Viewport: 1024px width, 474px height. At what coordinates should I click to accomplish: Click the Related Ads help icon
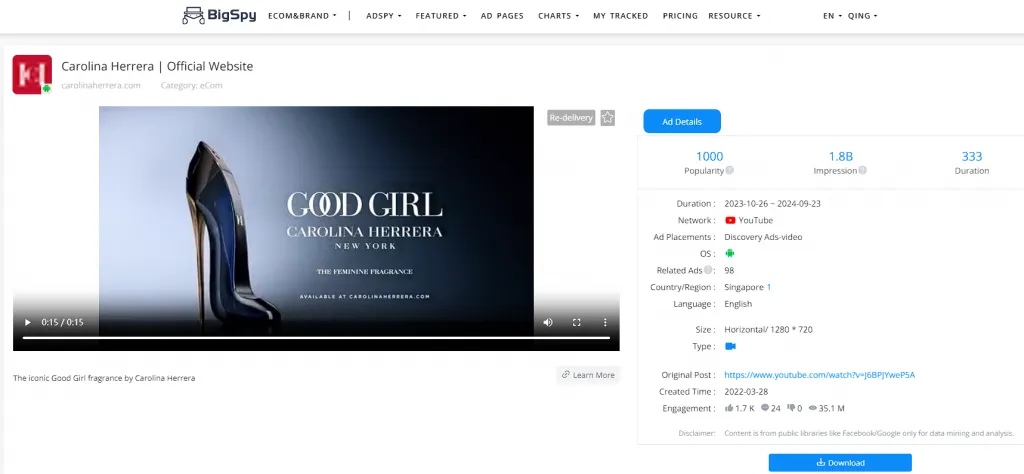[709, 270]
